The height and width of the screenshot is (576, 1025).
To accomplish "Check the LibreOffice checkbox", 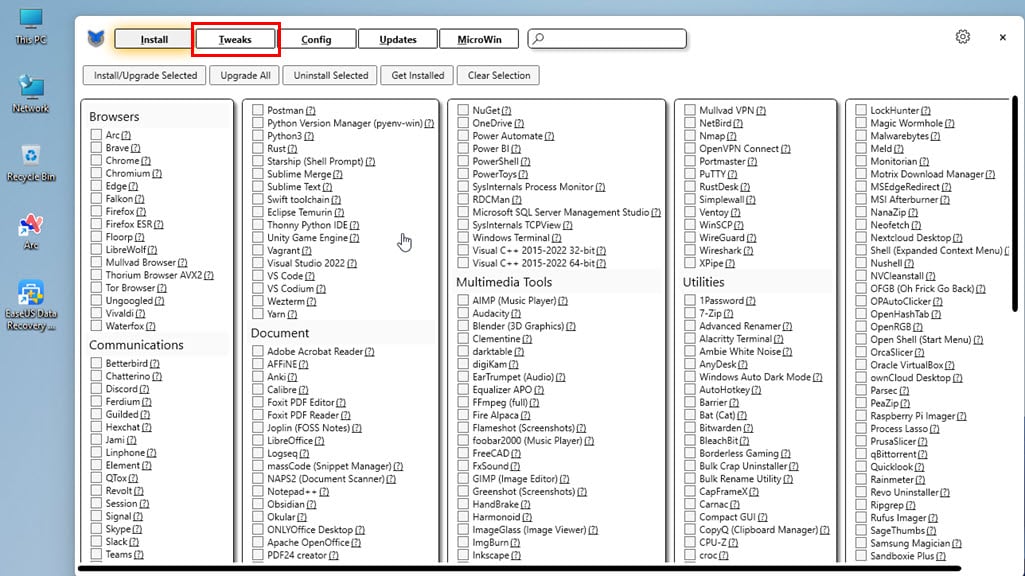I will 258,441.
